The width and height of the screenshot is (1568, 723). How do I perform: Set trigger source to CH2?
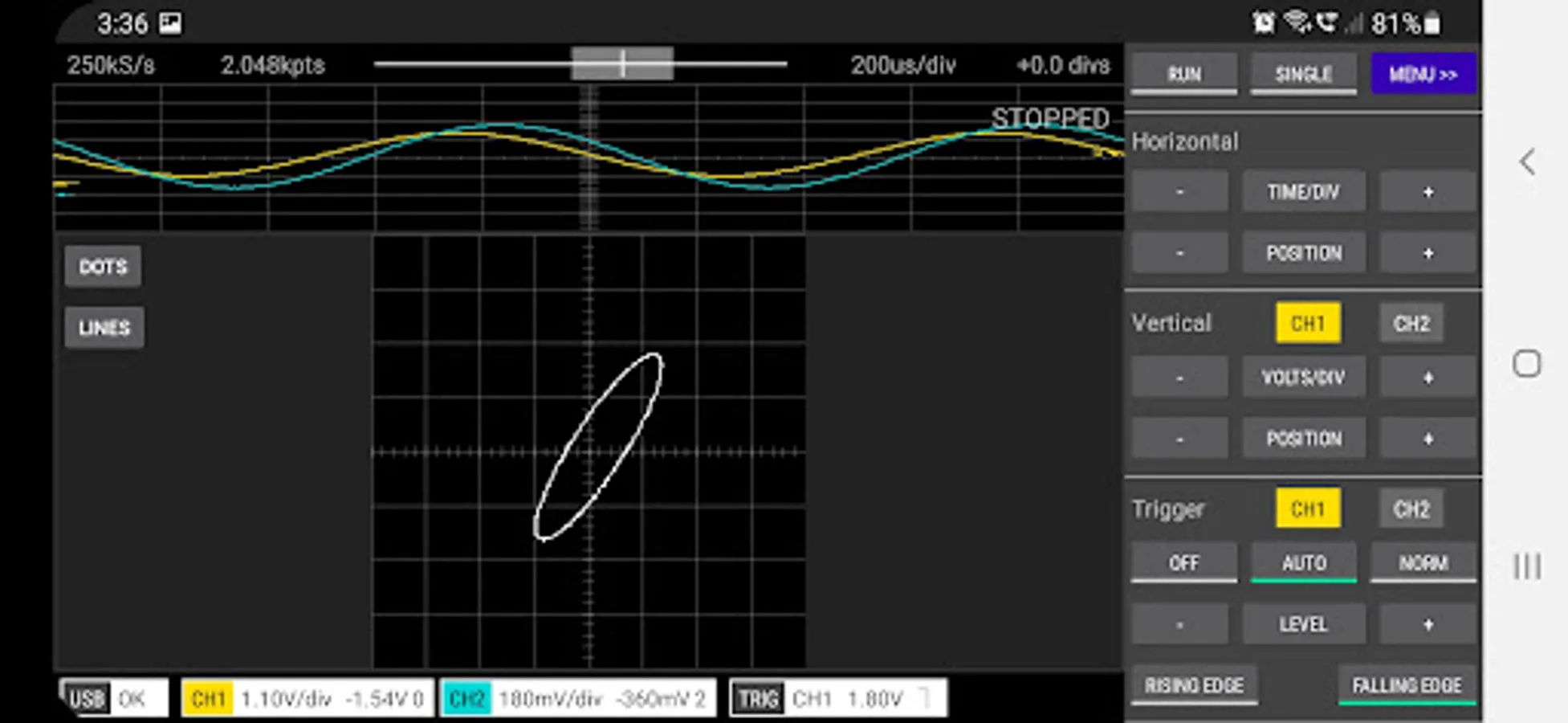pyautogui.click(x=1411, y=509)
